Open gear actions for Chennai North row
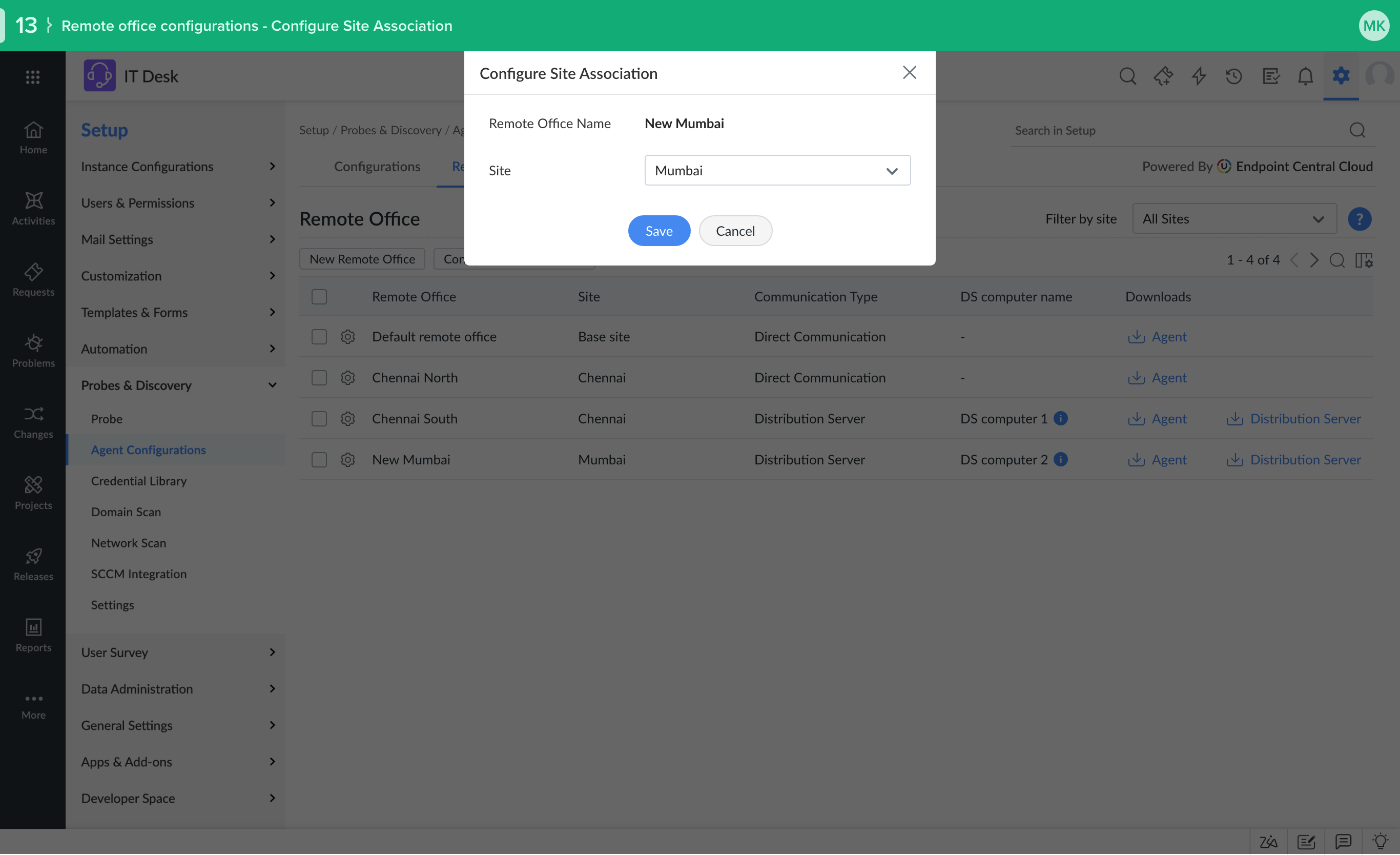 click(348, 377)
